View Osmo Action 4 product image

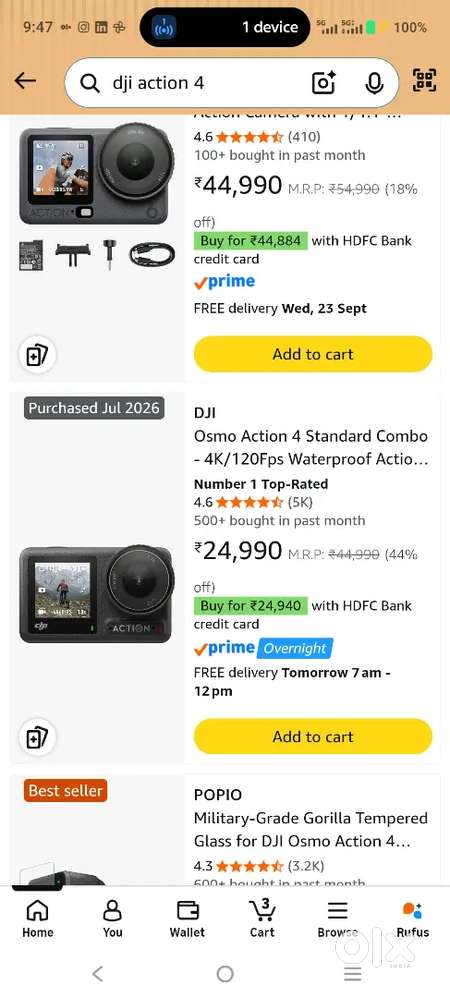pyautogui.click(x=96, y=595)
